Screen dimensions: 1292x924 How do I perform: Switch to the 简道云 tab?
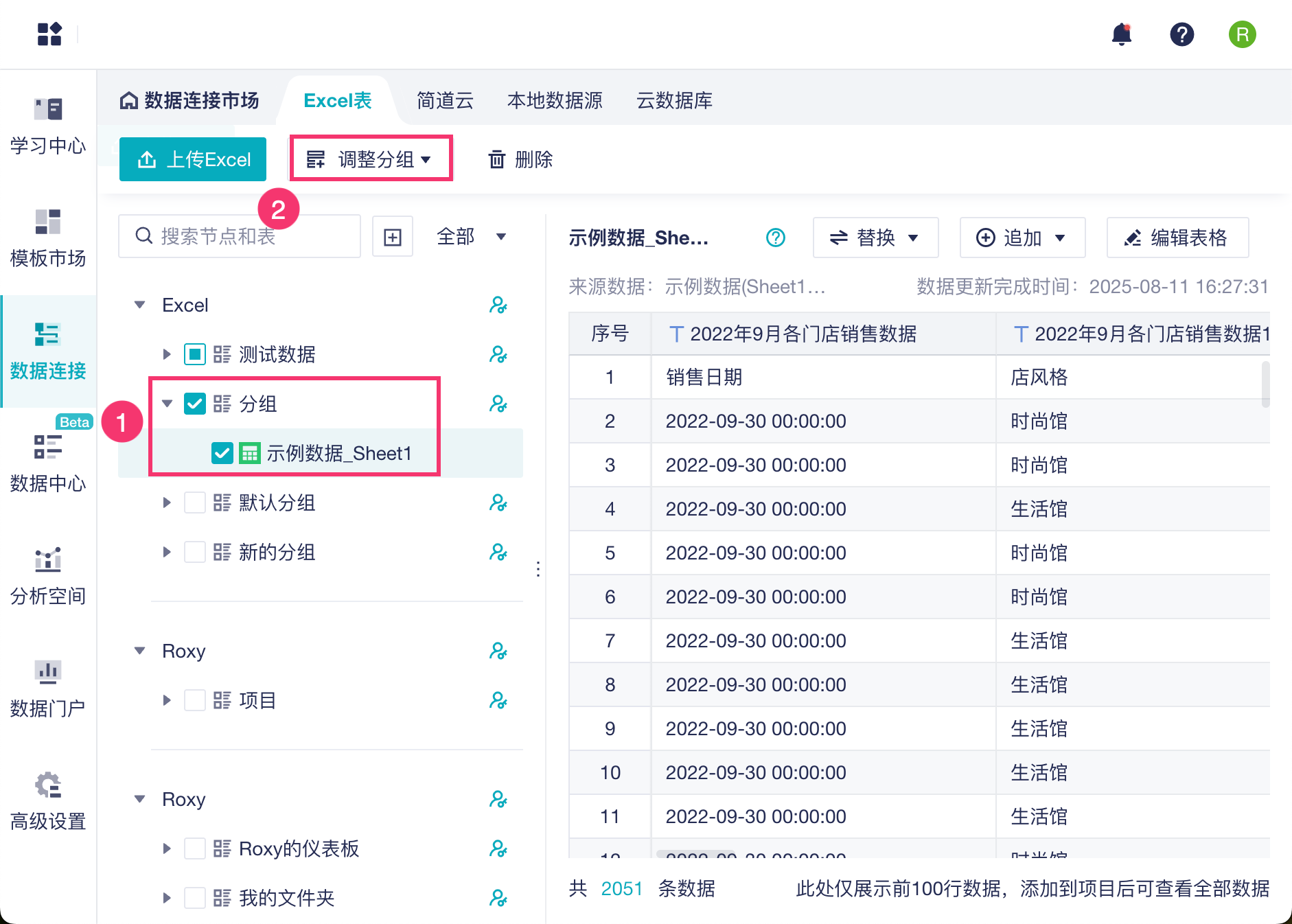tap(445, 101)
